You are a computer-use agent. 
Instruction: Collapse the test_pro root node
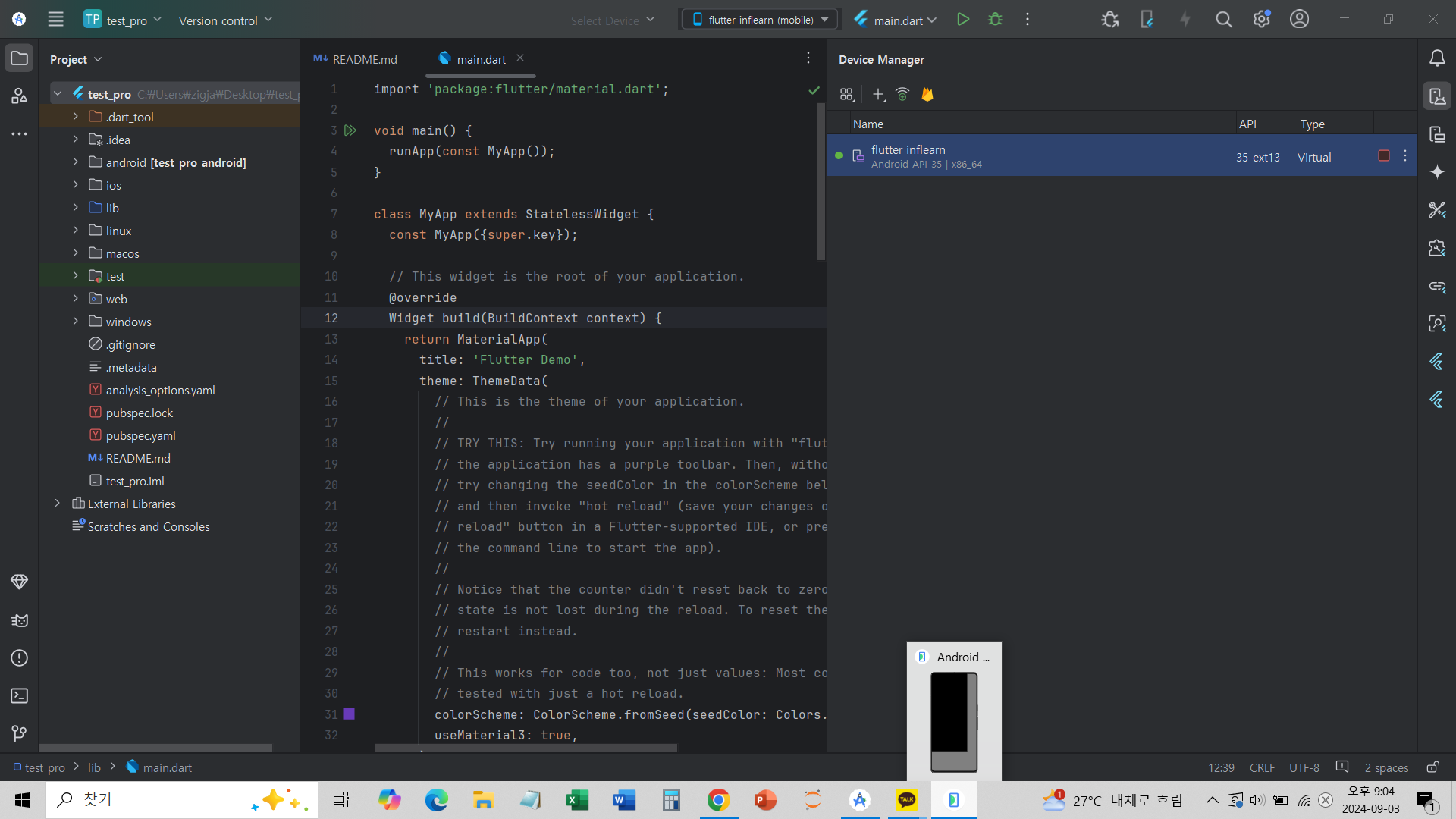(x=58, y=93)
